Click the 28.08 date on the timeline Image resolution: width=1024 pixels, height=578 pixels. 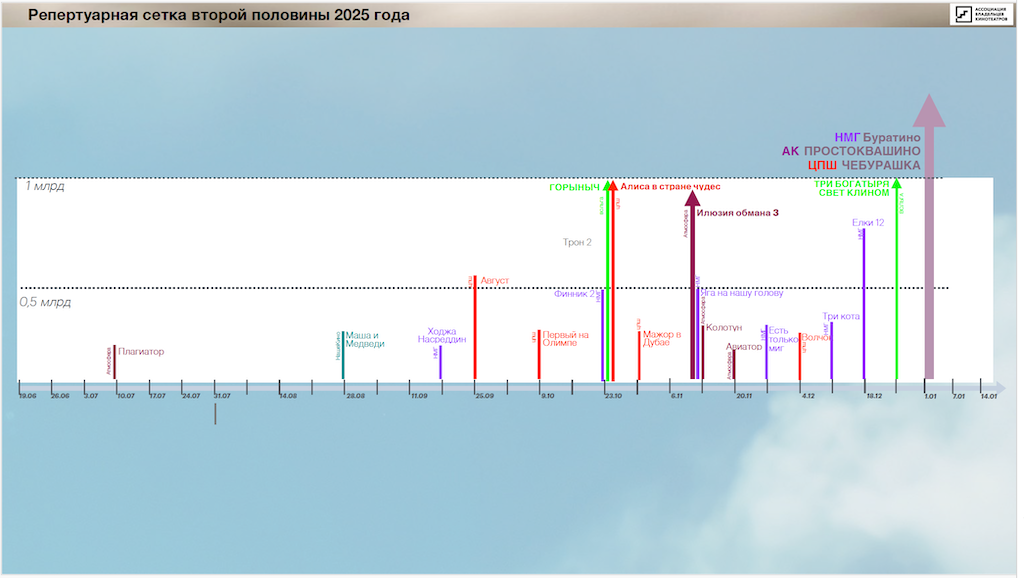354,397
